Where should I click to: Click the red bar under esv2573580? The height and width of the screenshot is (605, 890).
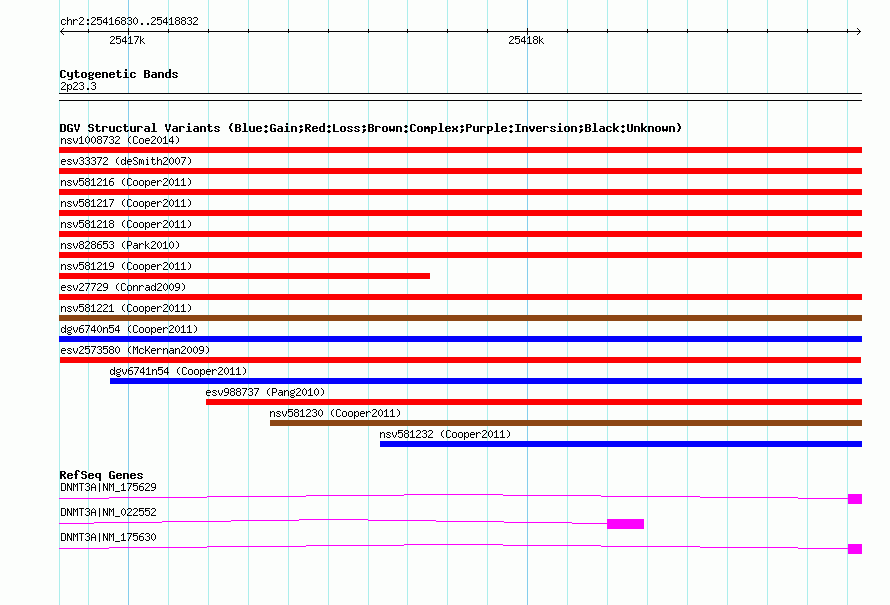(460, 360)
